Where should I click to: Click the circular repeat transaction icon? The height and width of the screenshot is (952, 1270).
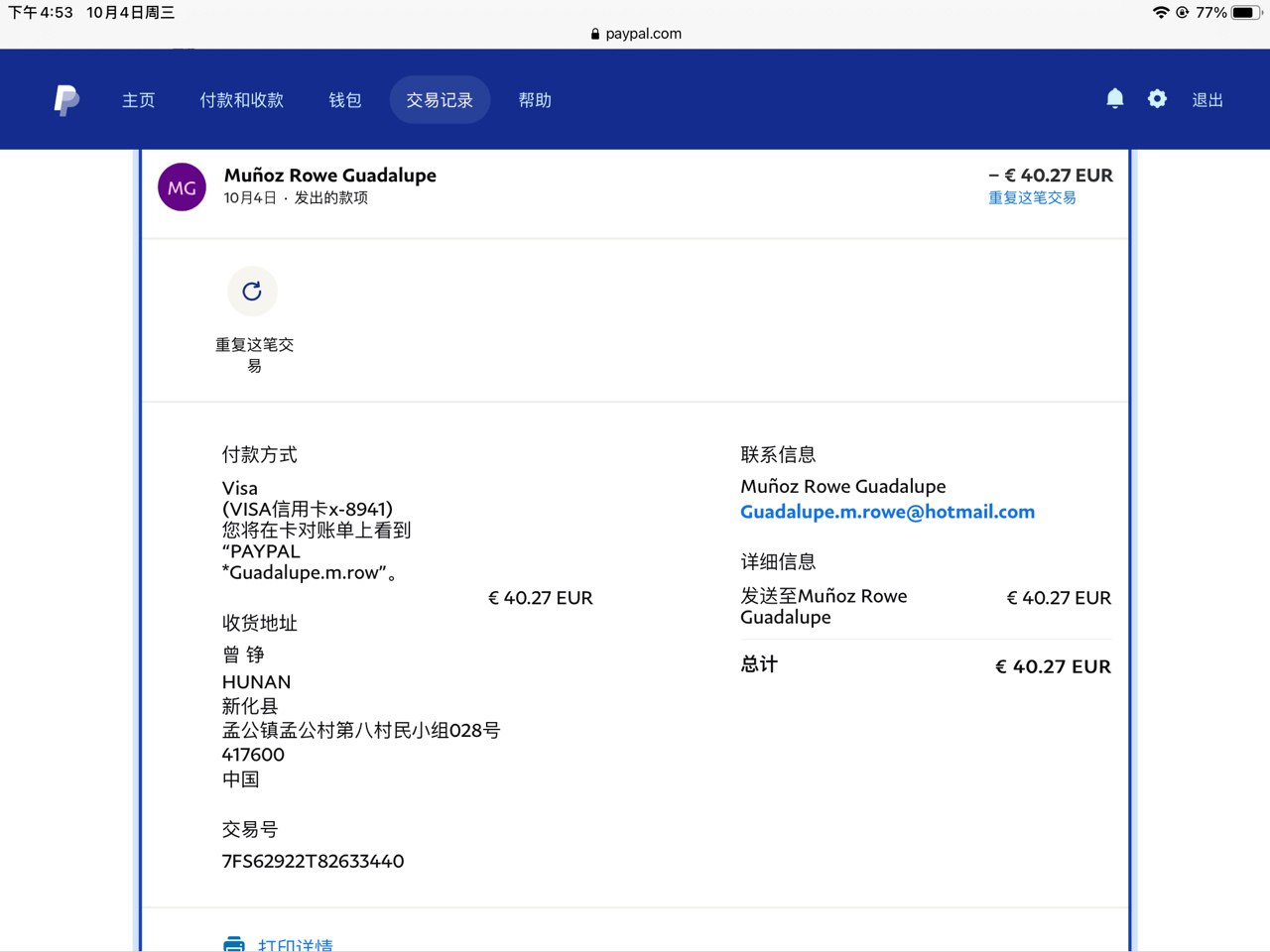[x=252, y=291]
